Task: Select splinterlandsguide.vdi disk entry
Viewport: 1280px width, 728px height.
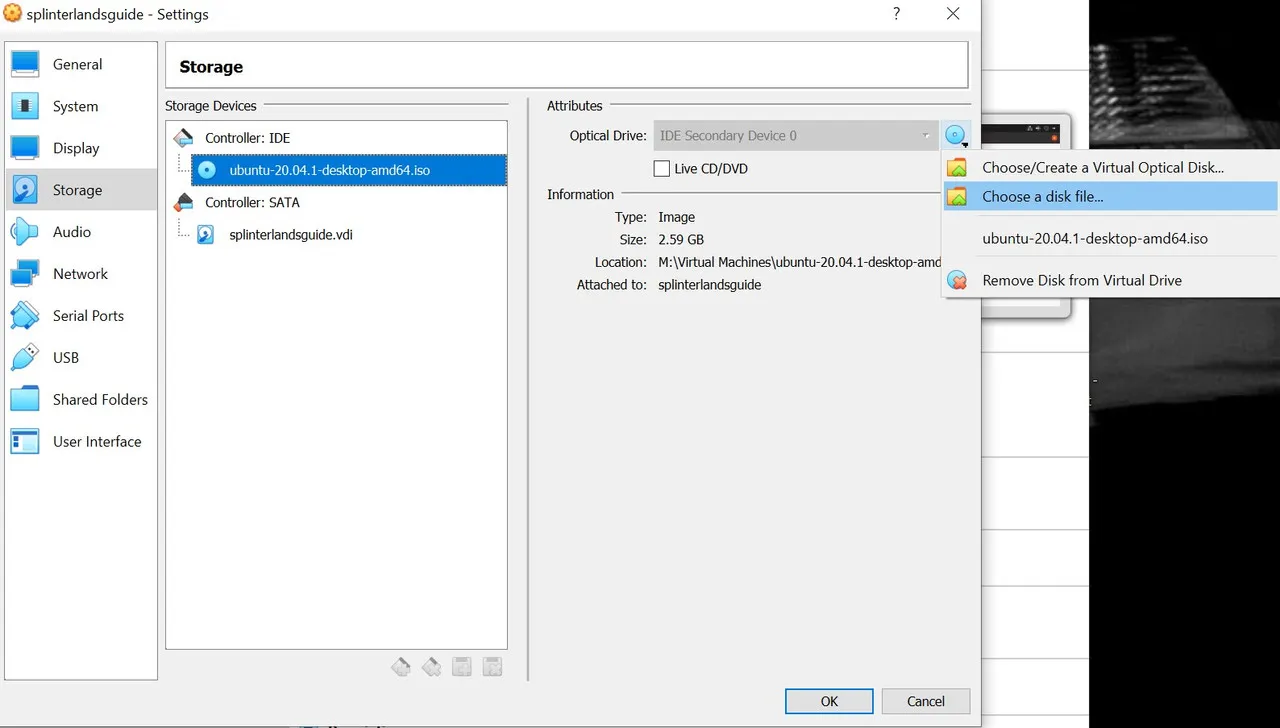Action: (291, 235)
